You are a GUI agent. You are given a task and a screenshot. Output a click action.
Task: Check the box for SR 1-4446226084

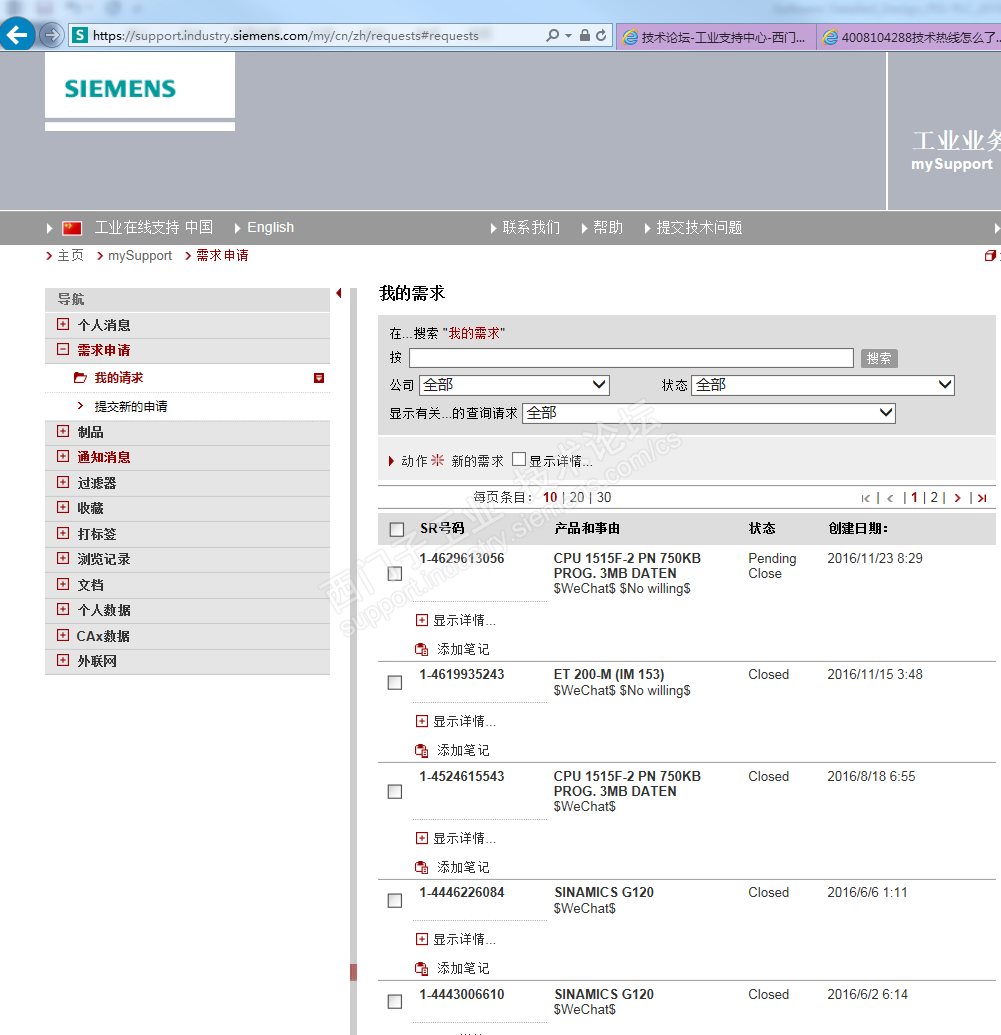(395, 900)
